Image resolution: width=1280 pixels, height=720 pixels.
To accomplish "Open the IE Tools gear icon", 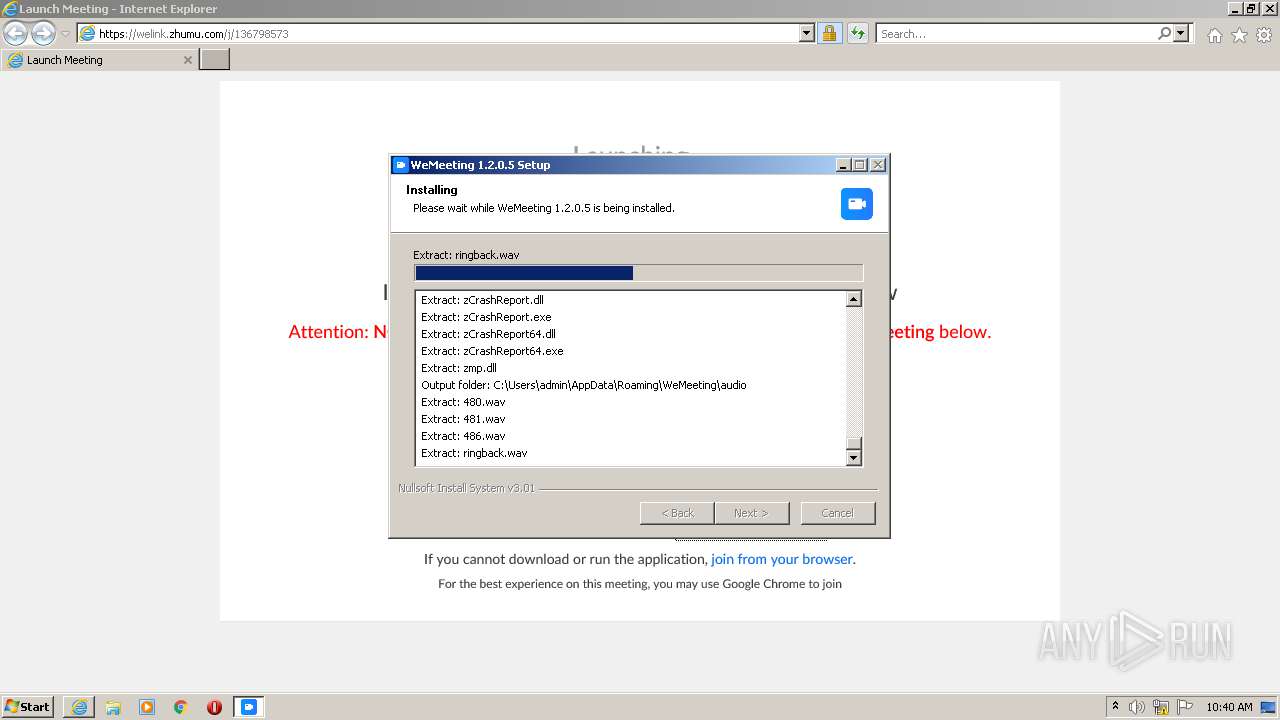I will [x=1264, y=35].
